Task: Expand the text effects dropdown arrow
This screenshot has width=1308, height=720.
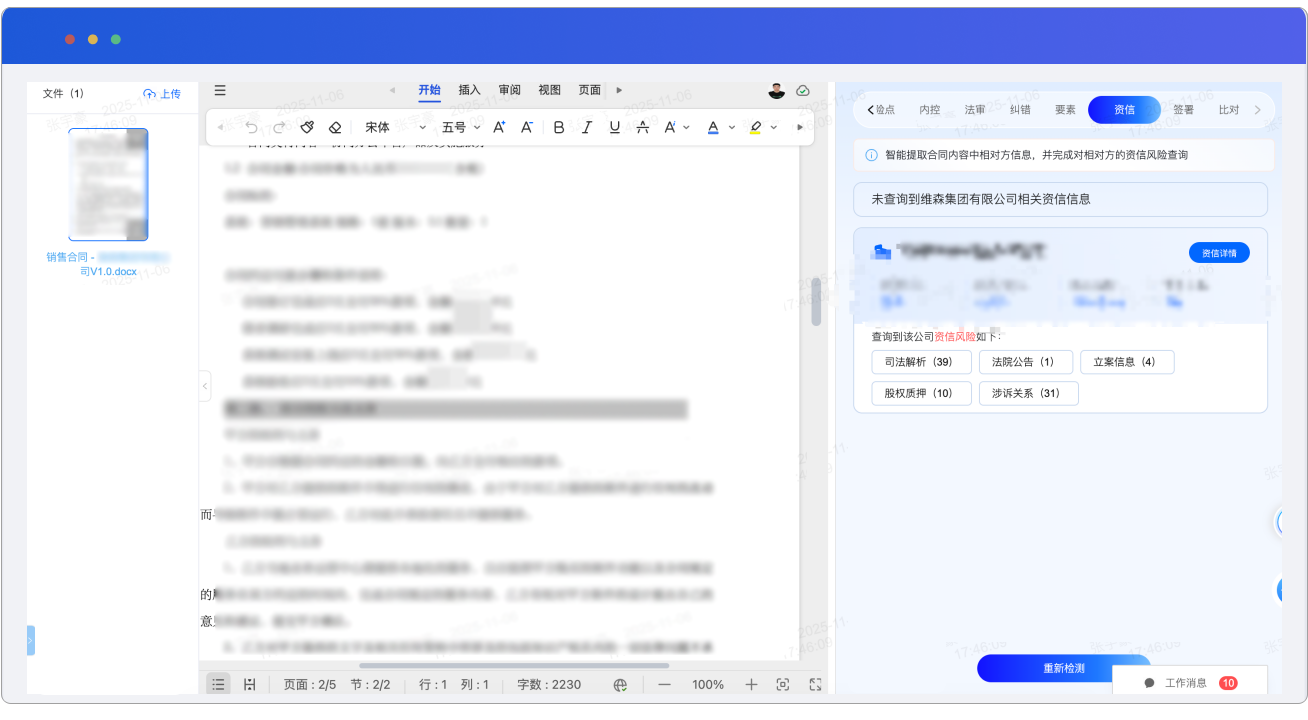Action: coord(687,127)
